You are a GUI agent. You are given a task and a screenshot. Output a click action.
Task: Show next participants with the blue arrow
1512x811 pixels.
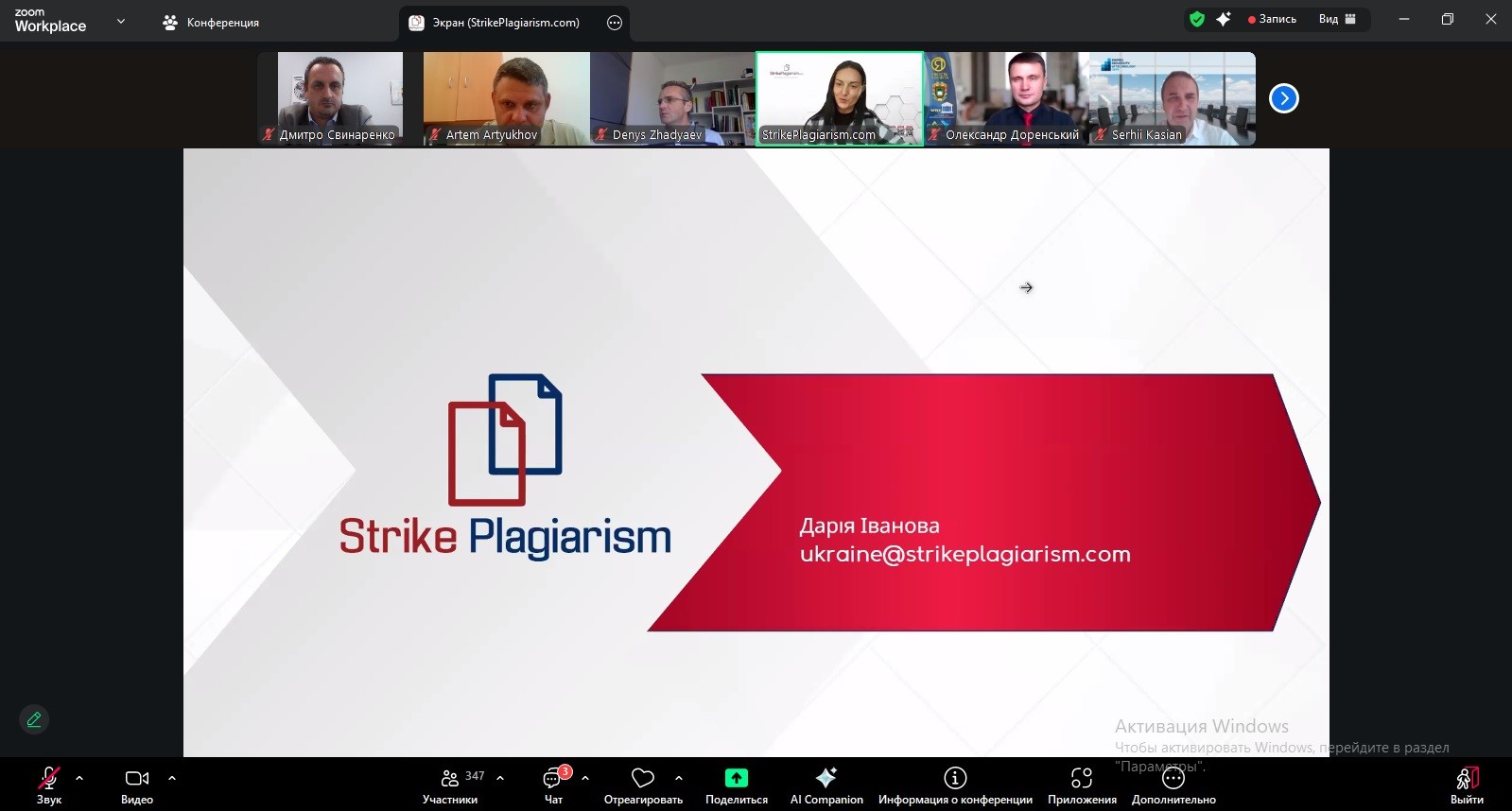click(x=1283, y=98)
